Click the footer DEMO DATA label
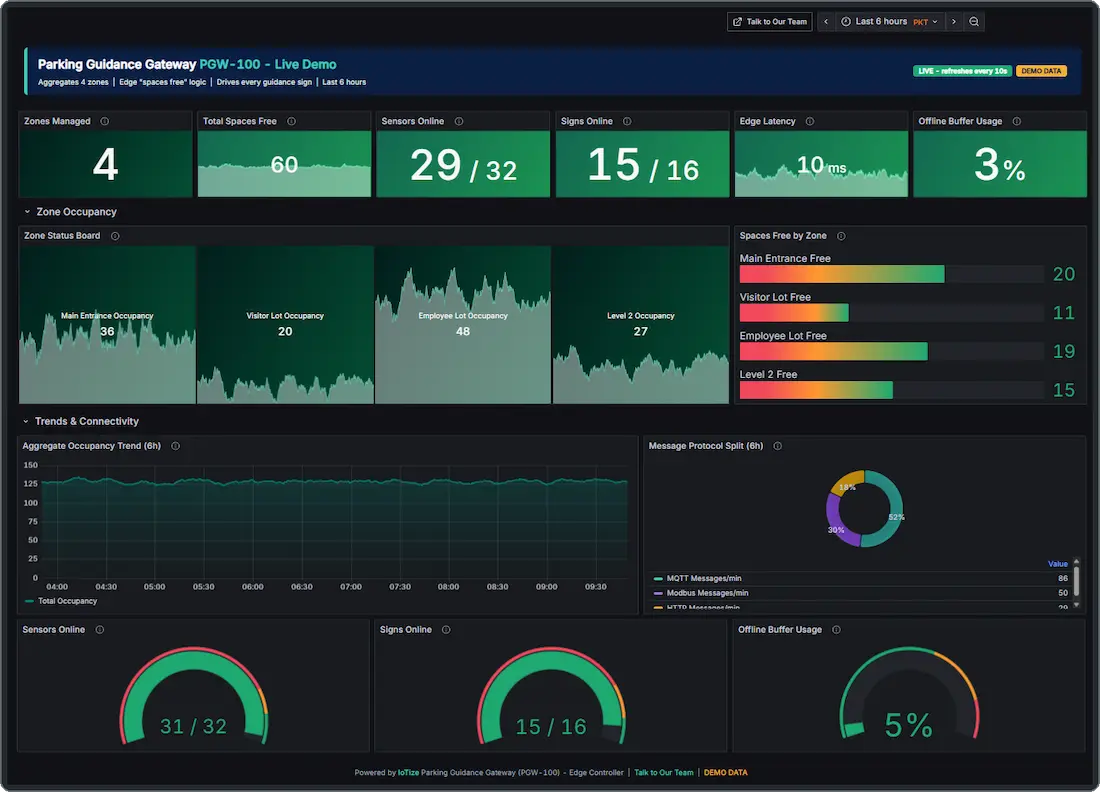The width and height of the screenshot is (1100, 792). tap(725, 773)
